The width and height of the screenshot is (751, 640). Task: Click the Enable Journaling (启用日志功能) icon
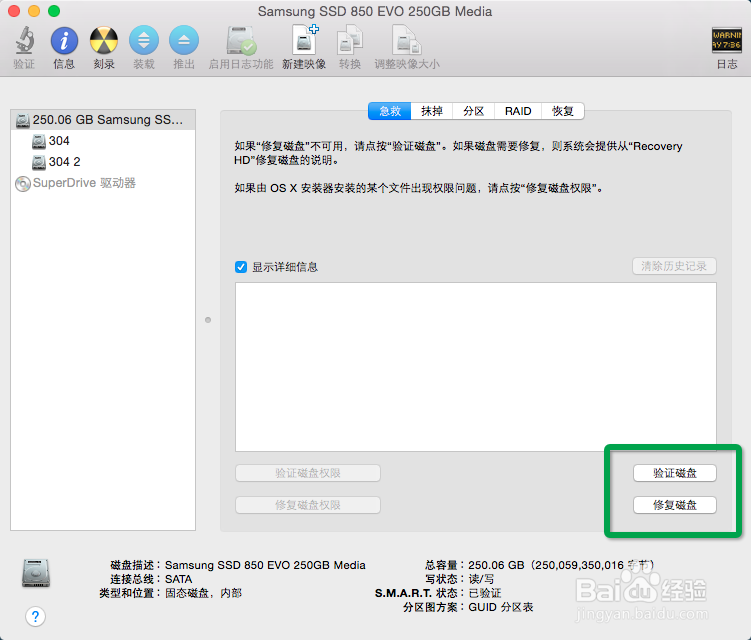click(x=241, y=40)
